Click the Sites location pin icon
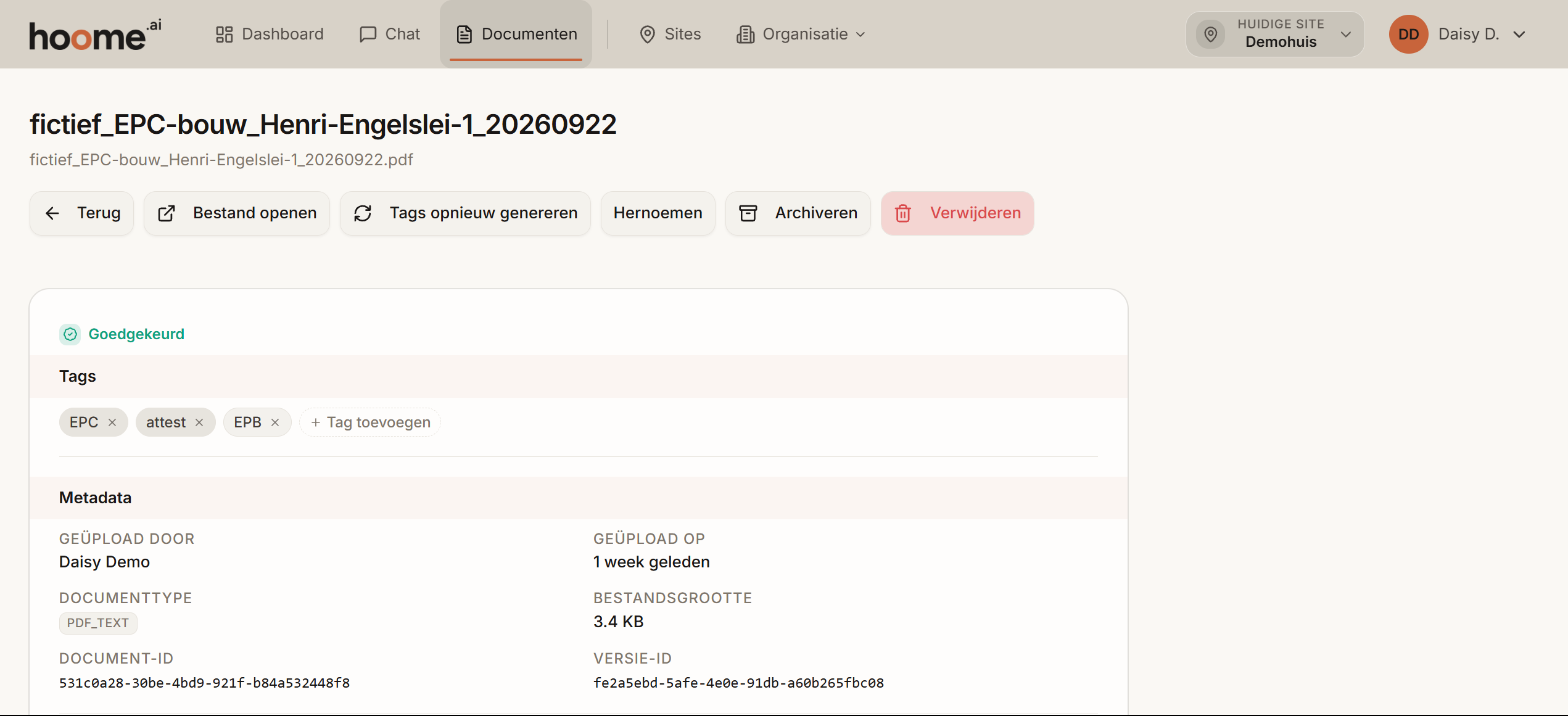Screen dimensions: 1568x716 point(647,34)
